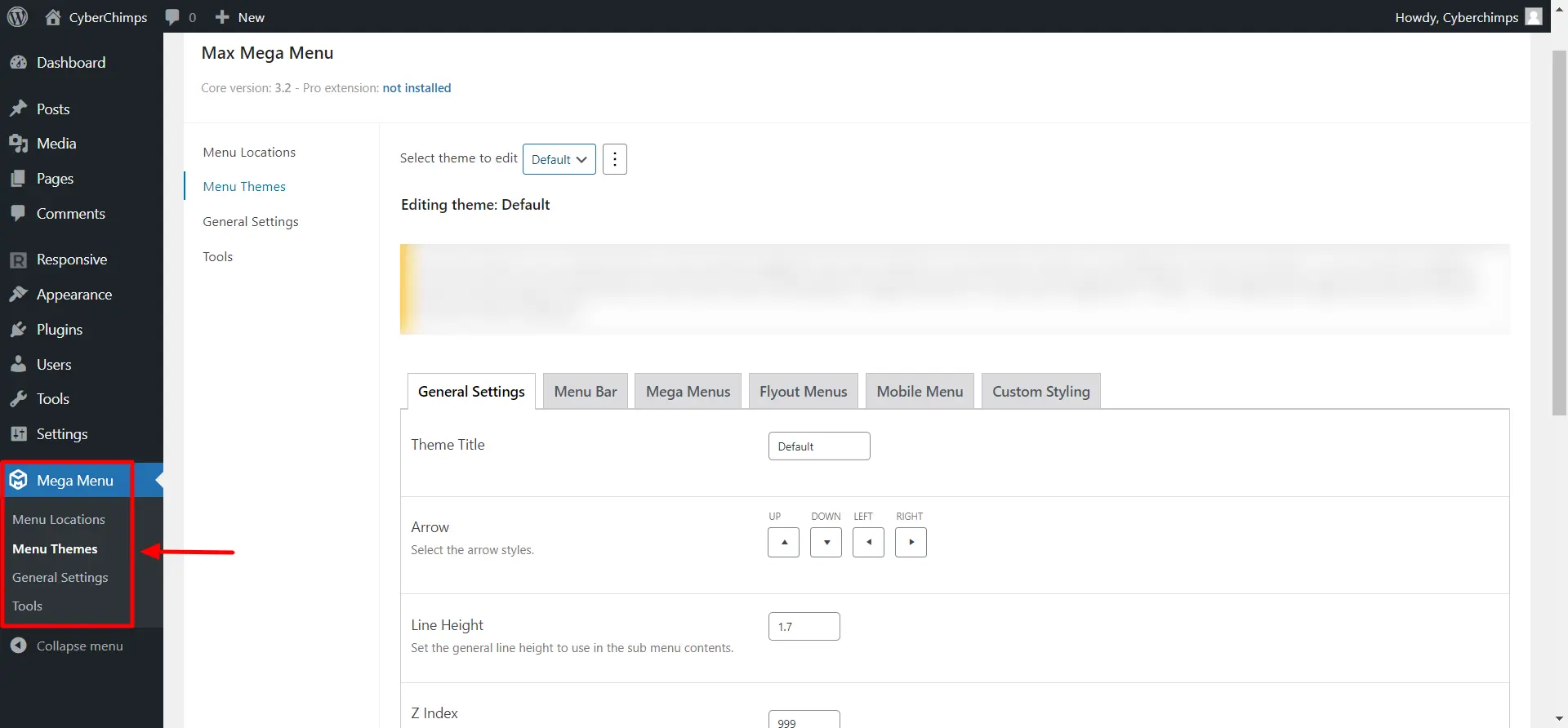Open General Settings in plugin navigation
The image size is (1568, 728).
(x=251, y=222)
